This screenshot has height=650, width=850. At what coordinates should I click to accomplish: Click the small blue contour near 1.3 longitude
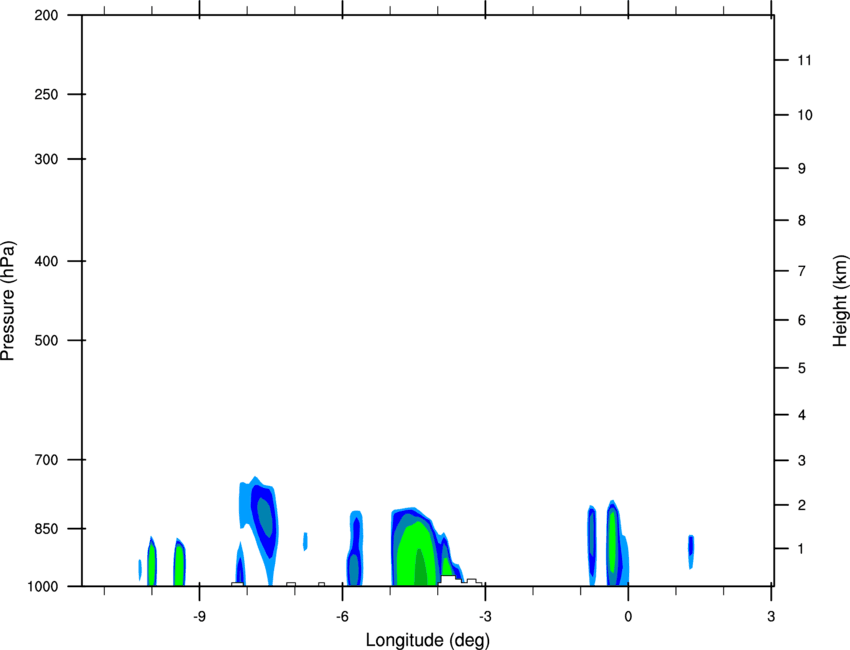click(691, 551)
